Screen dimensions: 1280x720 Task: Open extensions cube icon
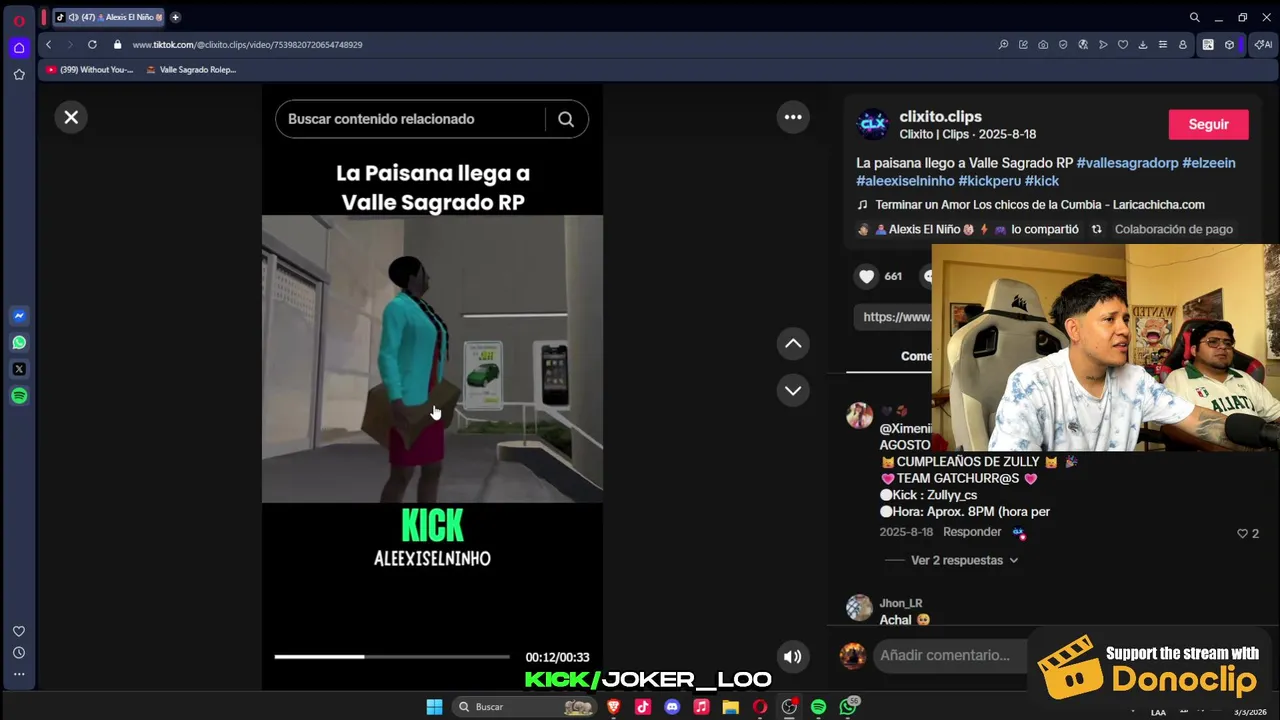tap(1229, 45)
